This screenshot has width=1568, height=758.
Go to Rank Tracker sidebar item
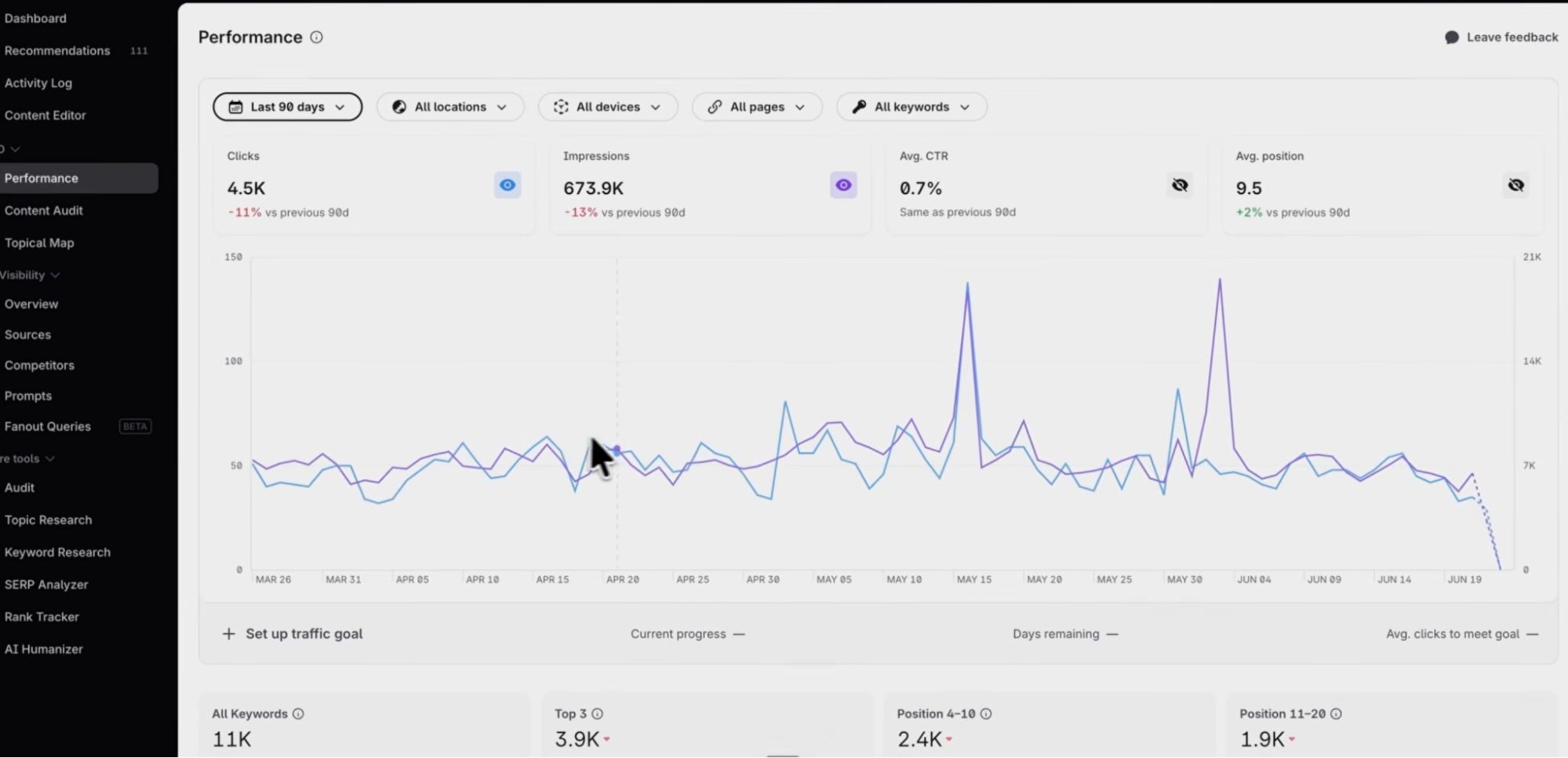tap(42, 617)
